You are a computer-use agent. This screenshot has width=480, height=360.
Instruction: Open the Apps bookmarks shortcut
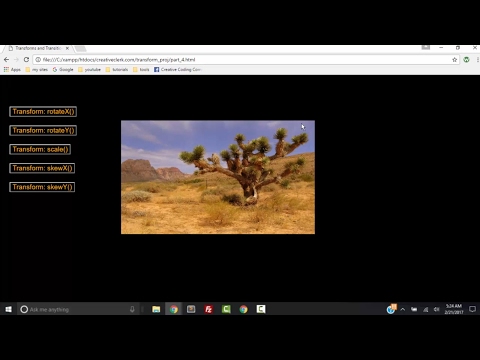(12, 69)
